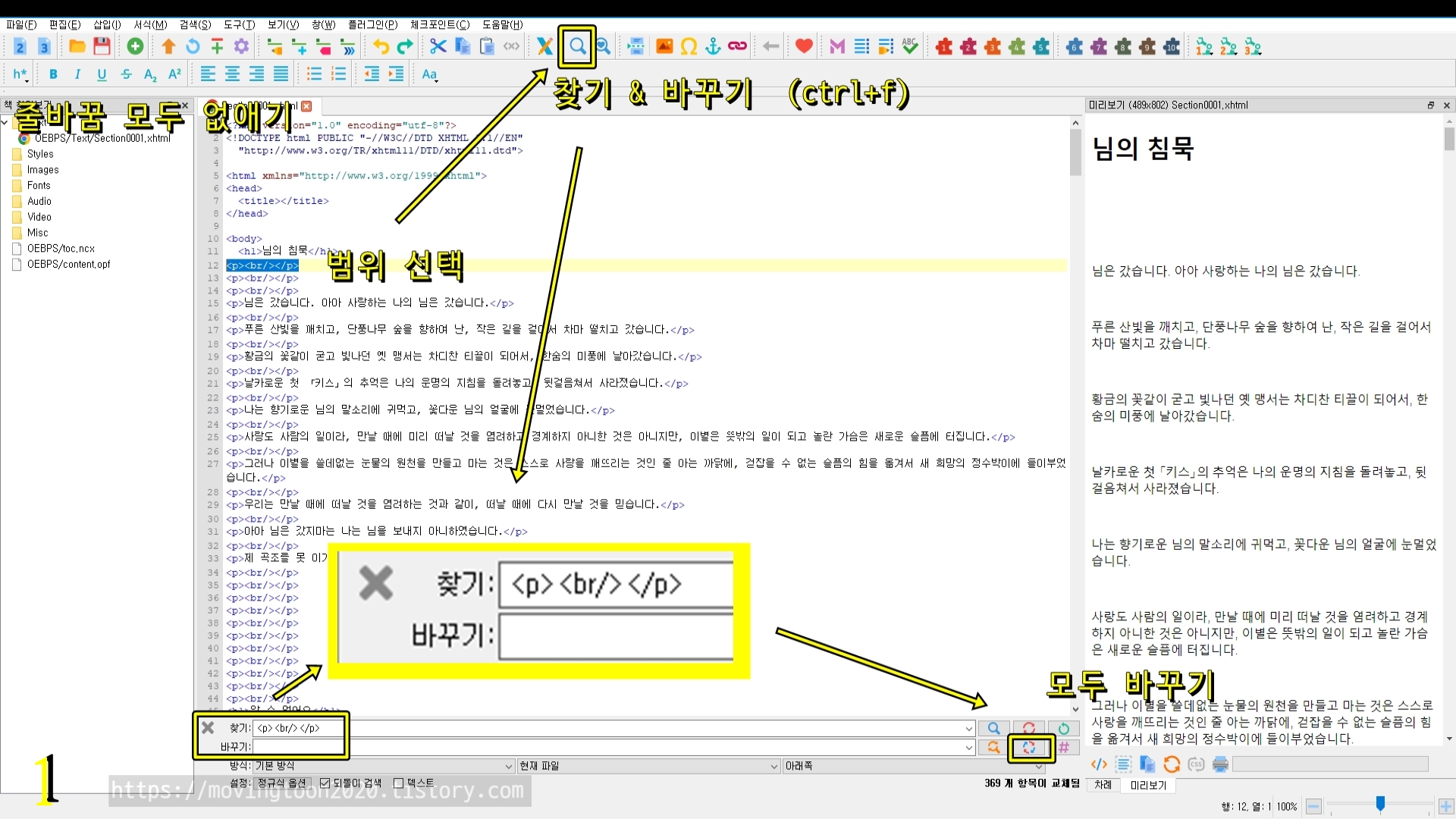
Task: Select OEBPS/toc.ncx file
Action: 61,249
